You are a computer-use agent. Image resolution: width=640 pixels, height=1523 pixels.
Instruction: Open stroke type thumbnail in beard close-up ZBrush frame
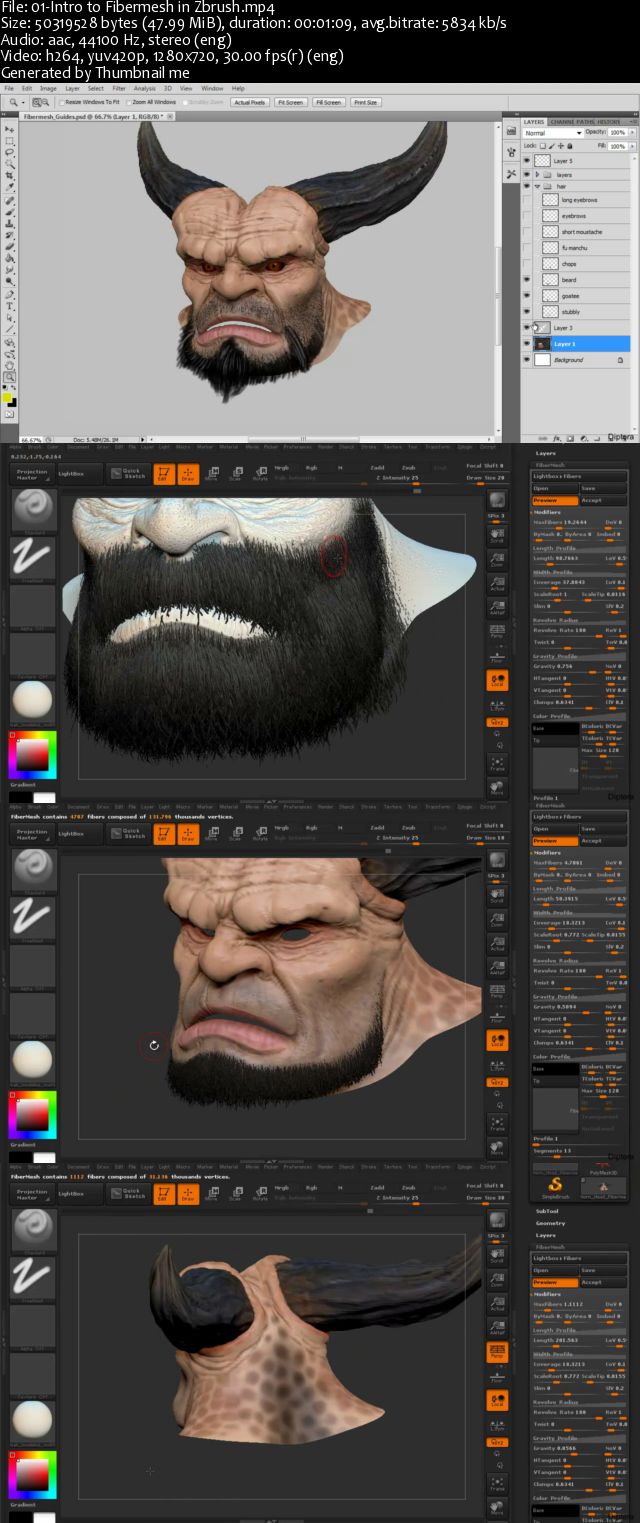coord(33,558)
